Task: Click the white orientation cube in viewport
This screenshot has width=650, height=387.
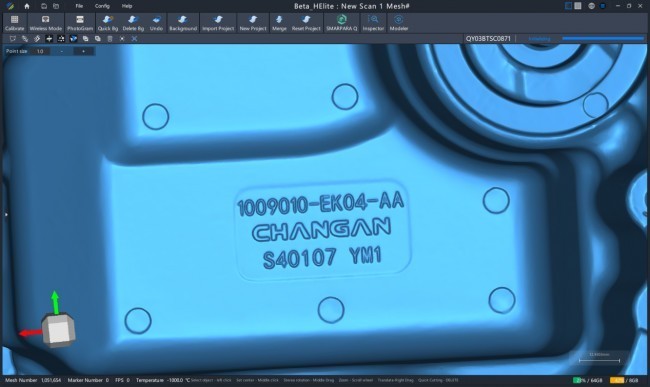Action: point(58,330)
